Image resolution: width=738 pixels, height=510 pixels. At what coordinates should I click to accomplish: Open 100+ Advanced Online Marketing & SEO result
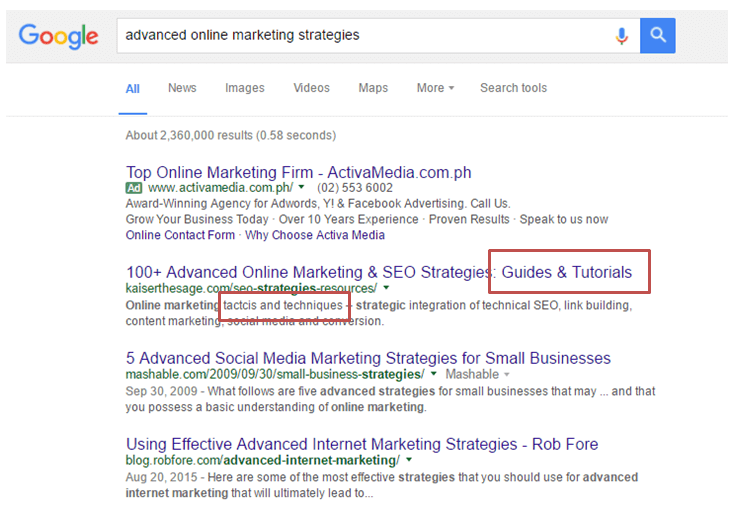[379, 272]
